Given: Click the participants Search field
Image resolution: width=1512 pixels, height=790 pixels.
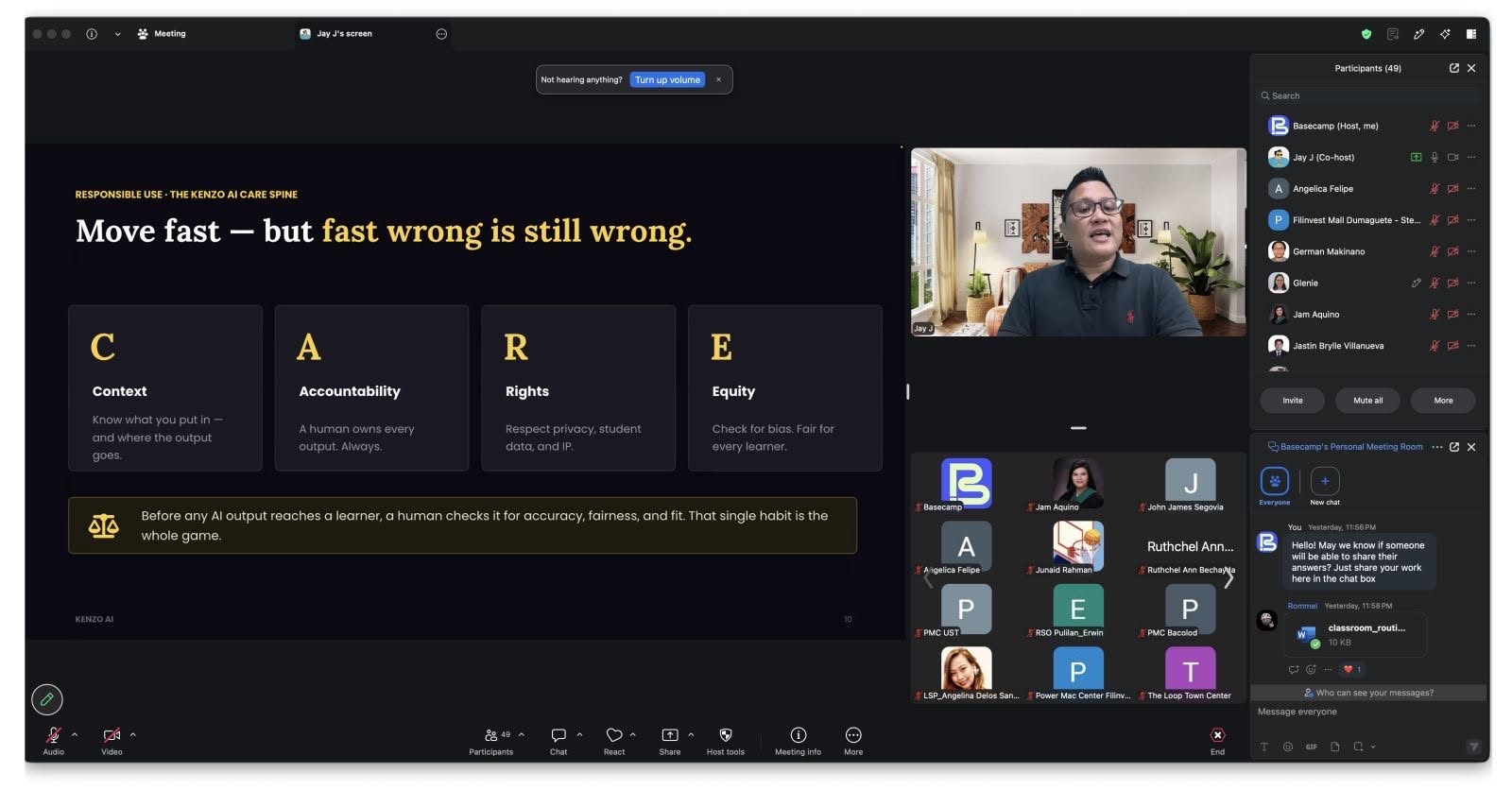Looking at the screenshot, I should tap(1367, 95).
